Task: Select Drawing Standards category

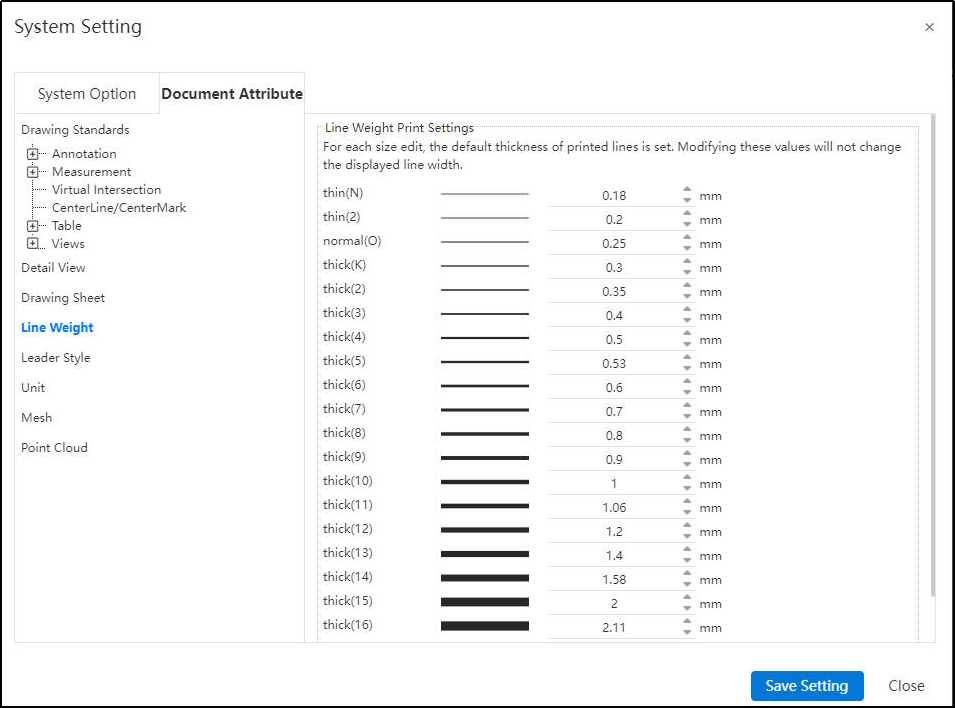Action: [76, 130]
